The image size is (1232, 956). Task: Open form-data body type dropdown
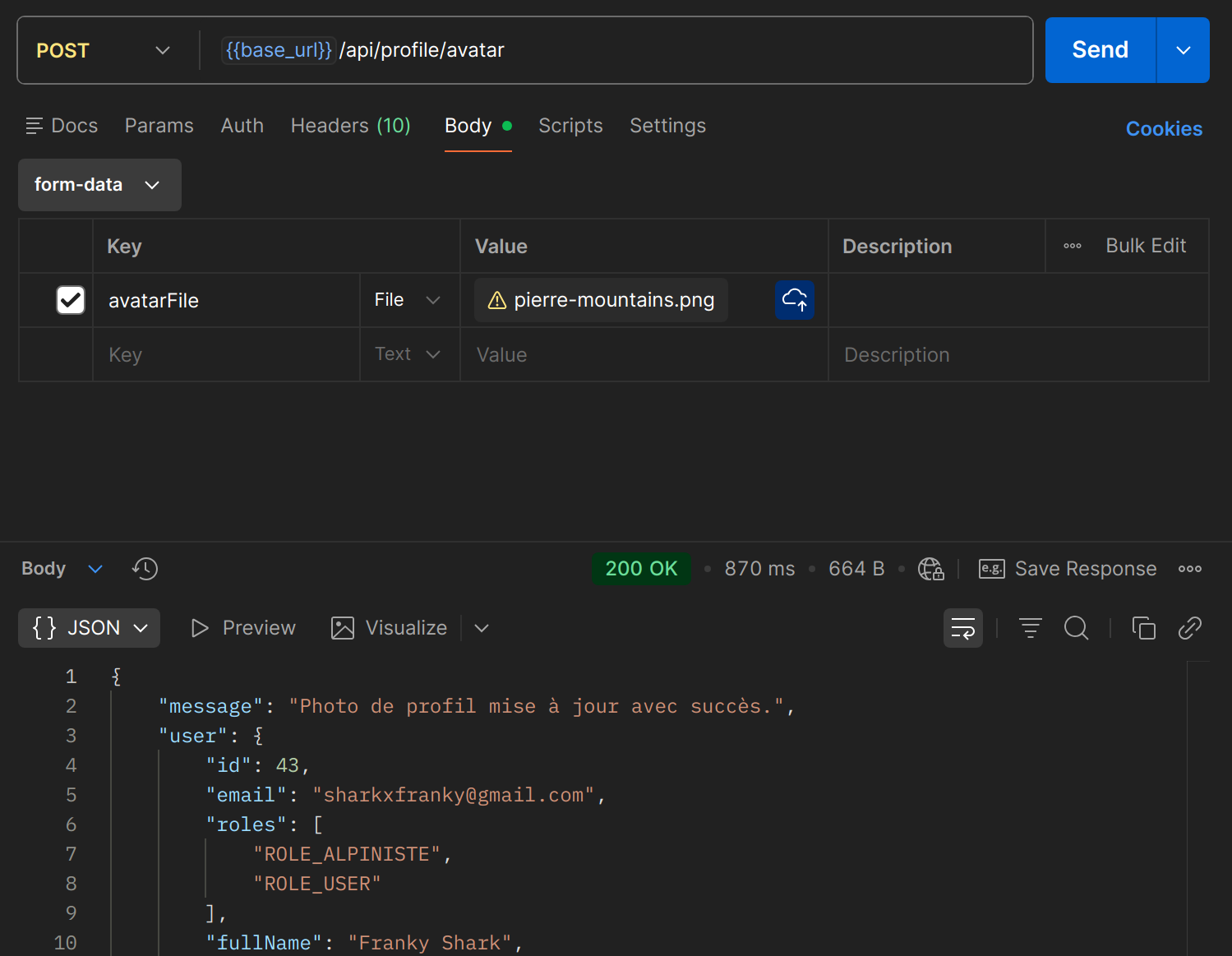99,185
